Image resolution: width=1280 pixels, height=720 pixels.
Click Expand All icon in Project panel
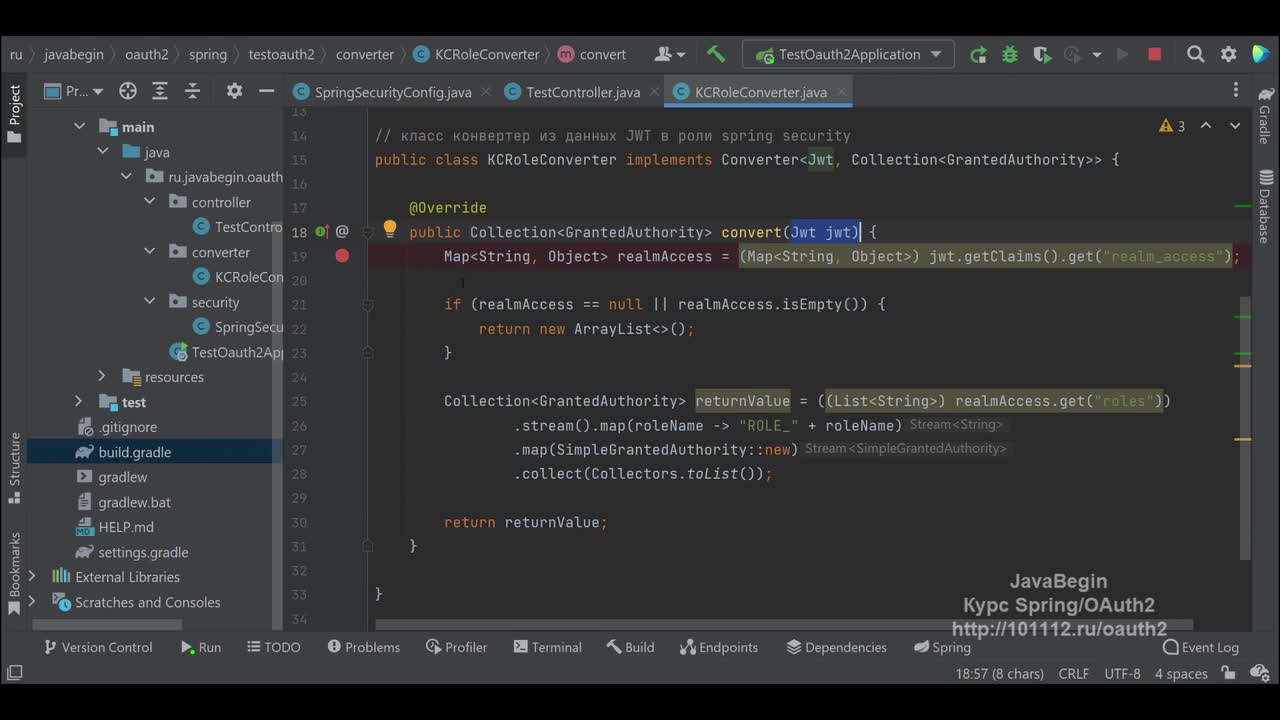point(160,91)
